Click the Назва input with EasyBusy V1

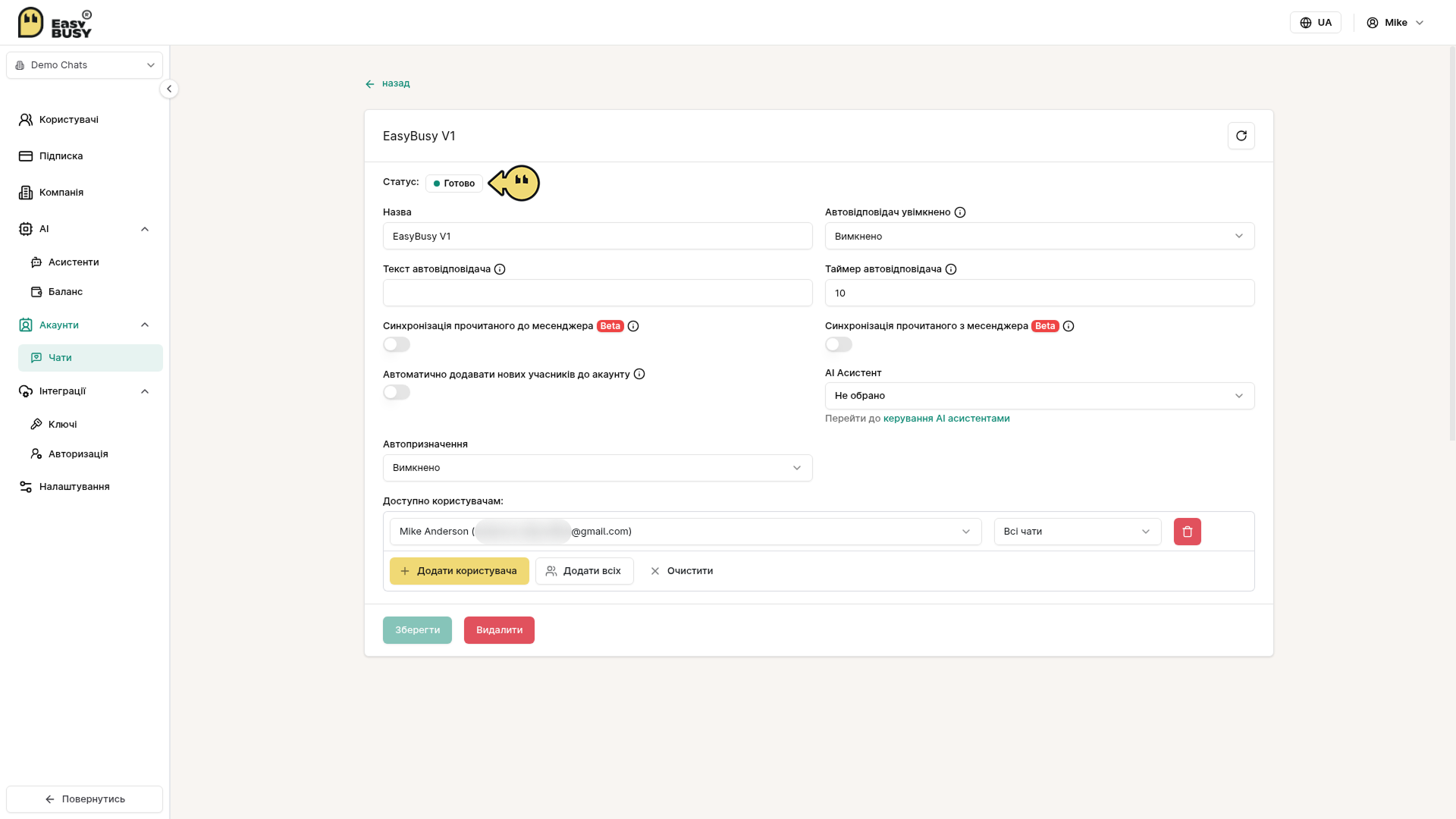pos(598,236)
